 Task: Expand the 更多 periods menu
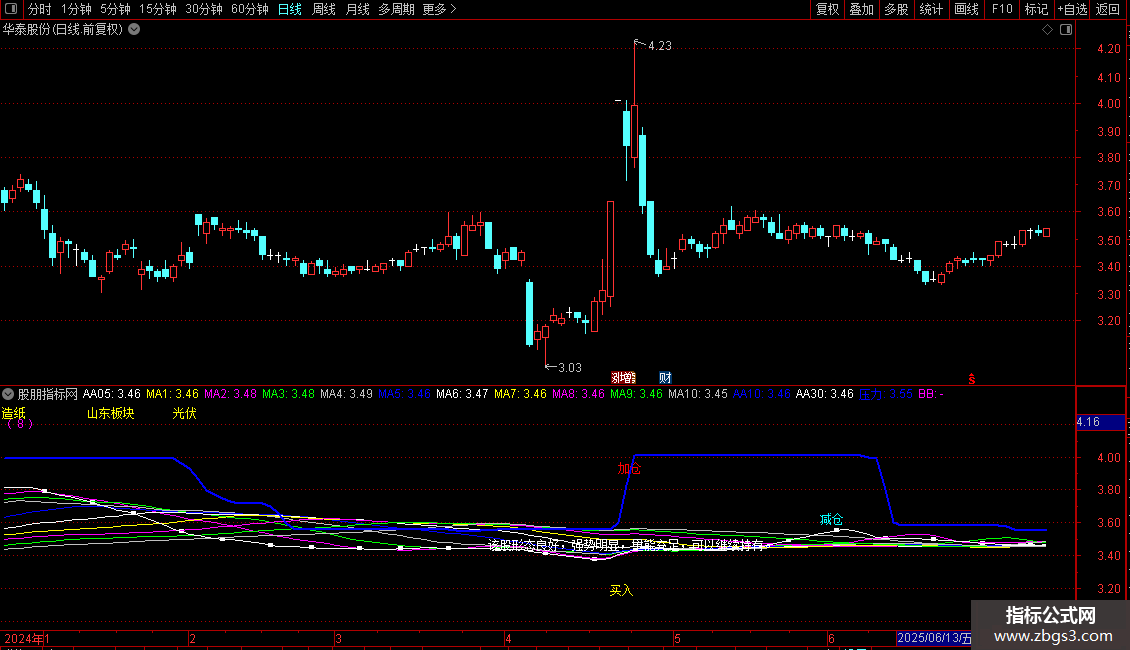(x=439, y=9)
